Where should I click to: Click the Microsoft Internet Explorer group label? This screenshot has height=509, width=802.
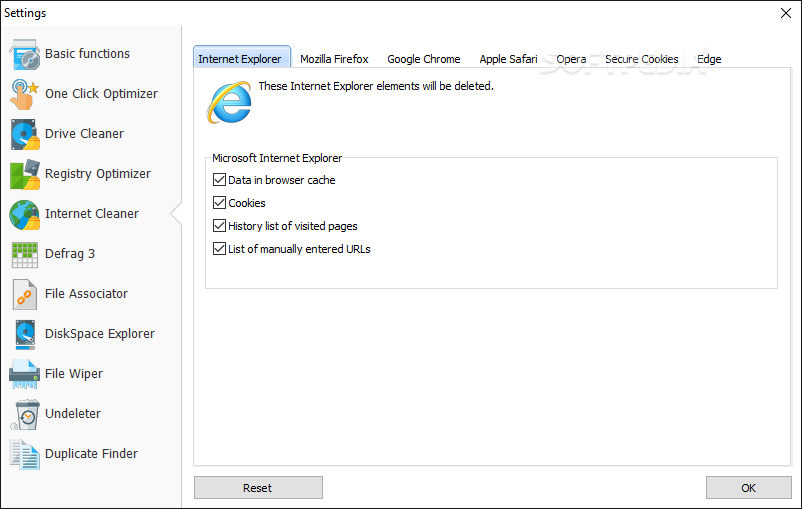277,158
